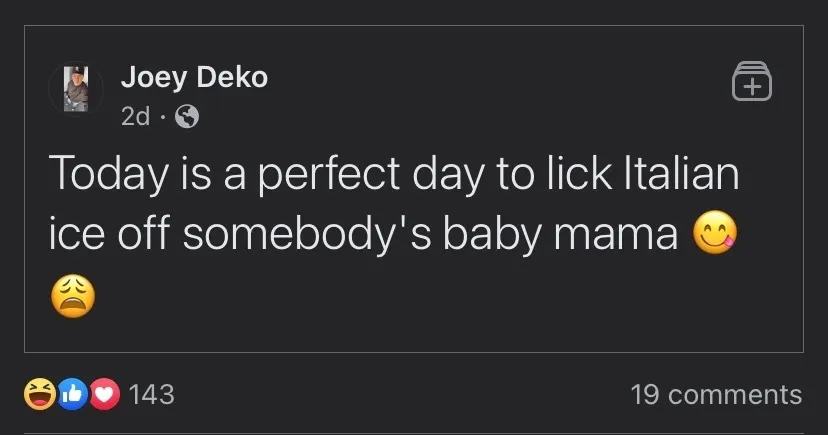
Task: Click the weary face emoji in post
Action: pyautogui.click(x=72, y=295)
